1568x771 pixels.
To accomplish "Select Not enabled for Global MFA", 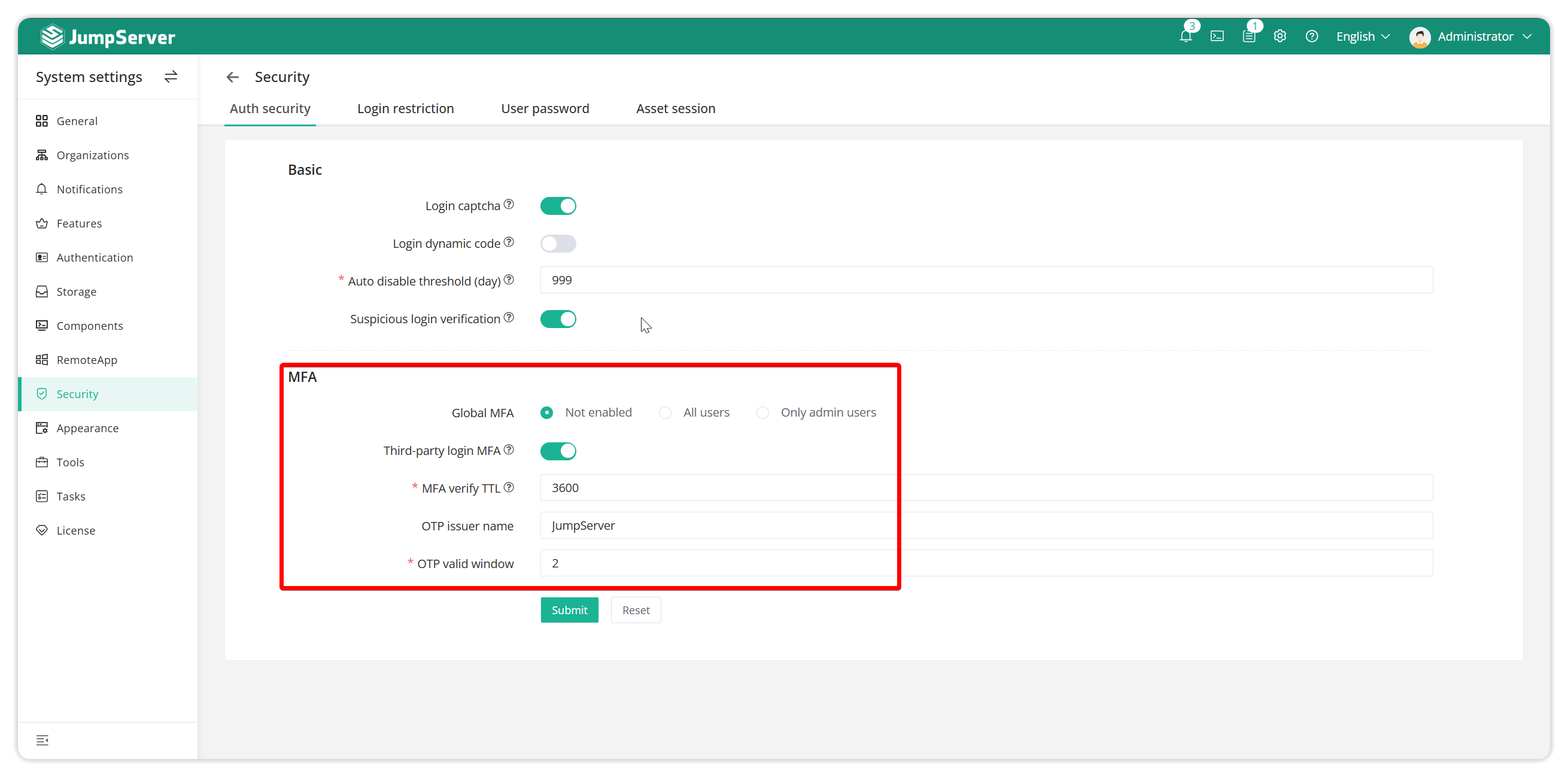I will click(586, 412).
